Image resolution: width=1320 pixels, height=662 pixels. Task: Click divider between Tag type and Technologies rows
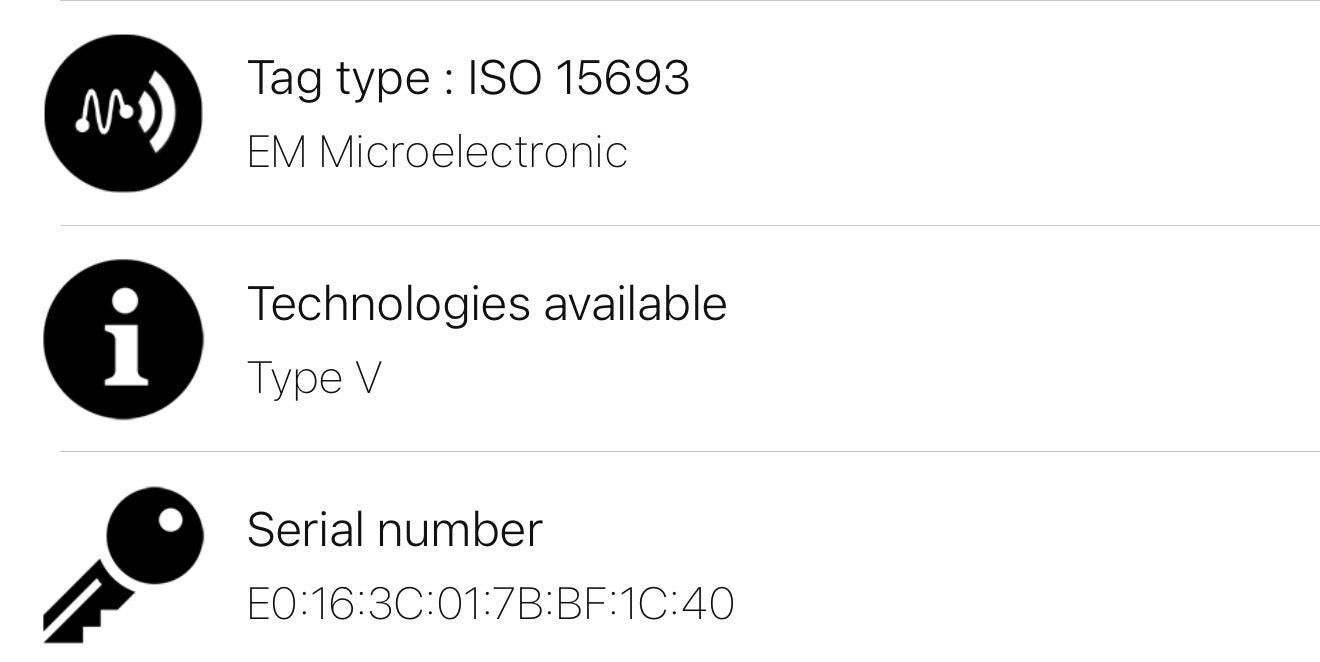[690, 226]
